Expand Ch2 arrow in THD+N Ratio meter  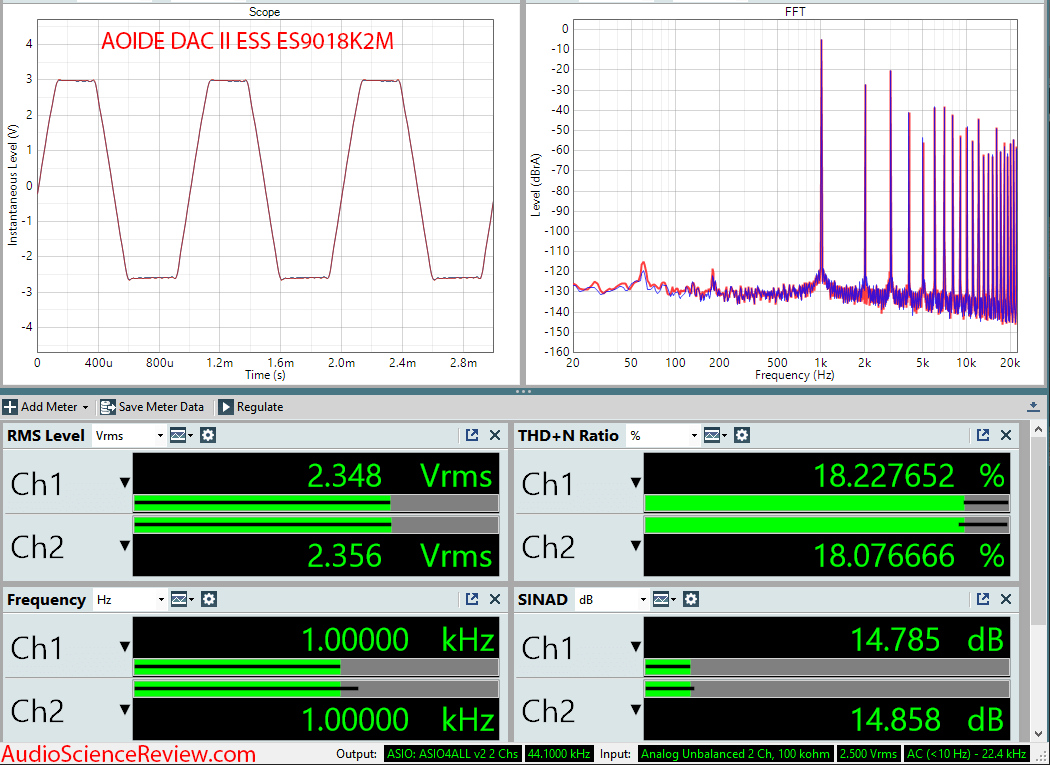tap(635, 546)
